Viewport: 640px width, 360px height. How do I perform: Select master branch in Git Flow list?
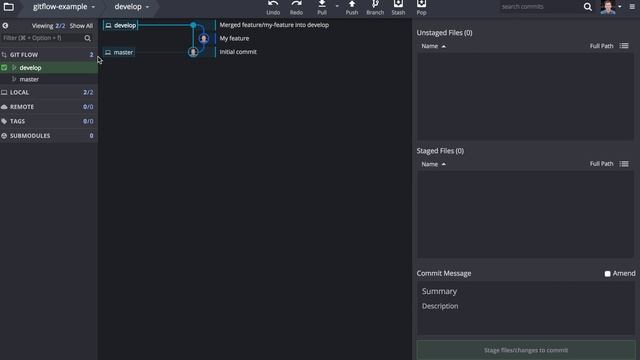(x=49, y=79)
